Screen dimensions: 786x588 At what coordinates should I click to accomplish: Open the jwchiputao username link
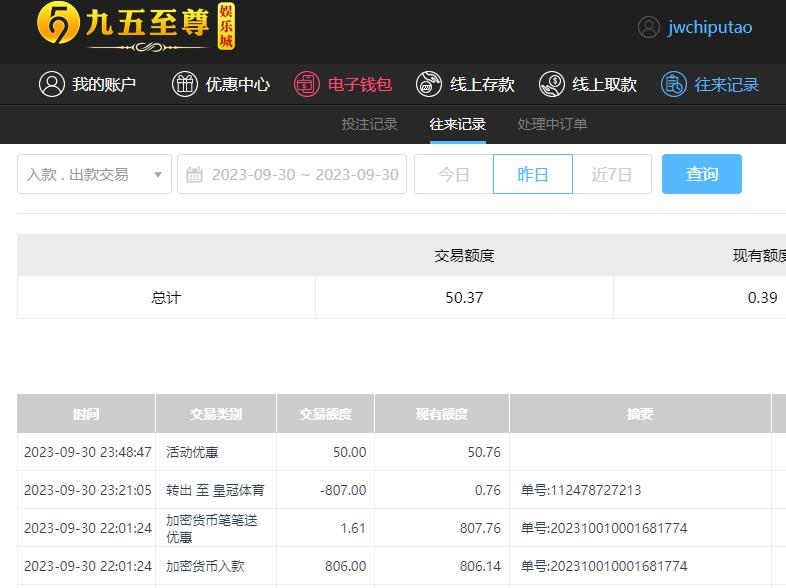[x=710, y=27]
